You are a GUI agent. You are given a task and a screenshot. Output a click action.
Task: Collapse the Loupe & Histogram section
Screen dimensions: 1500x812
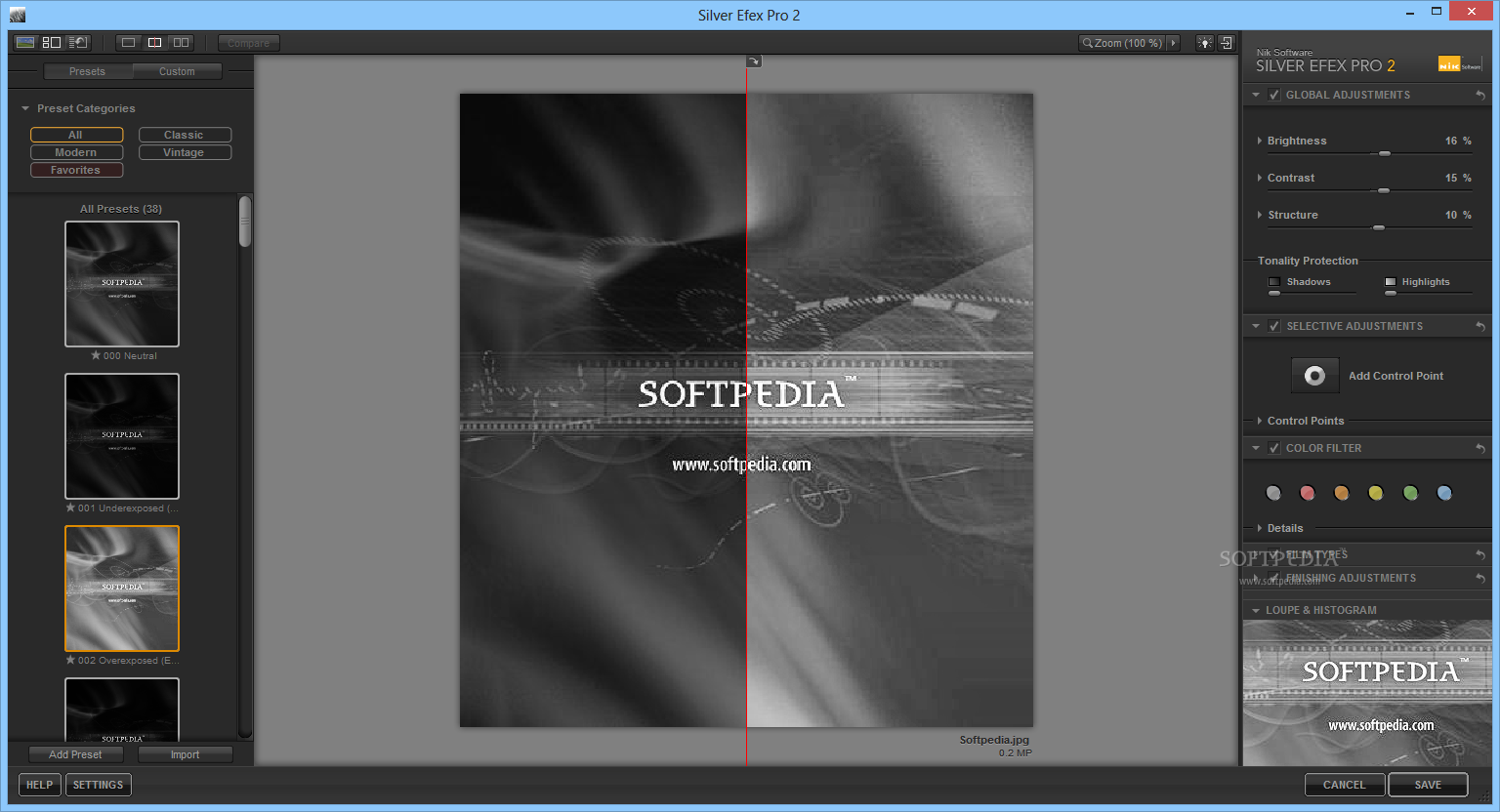pos(1256,610)
